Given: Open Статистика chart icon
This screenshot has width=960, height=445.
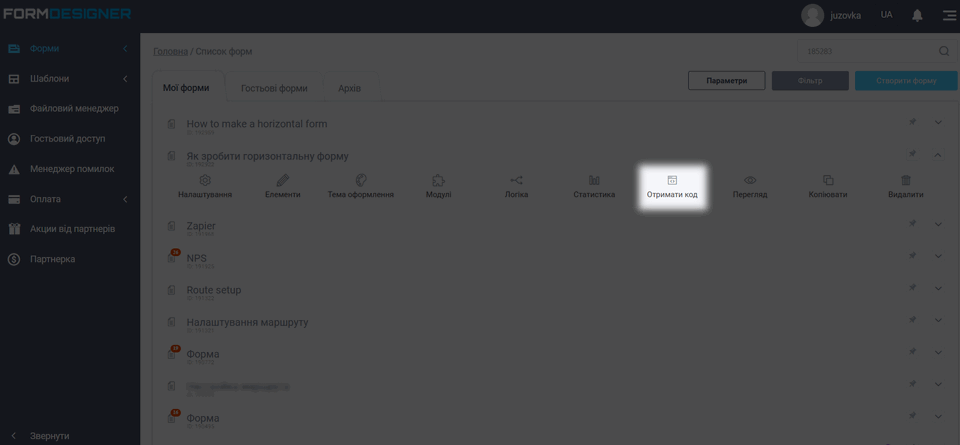Looking at the screenshot, I should pos(594,181).
